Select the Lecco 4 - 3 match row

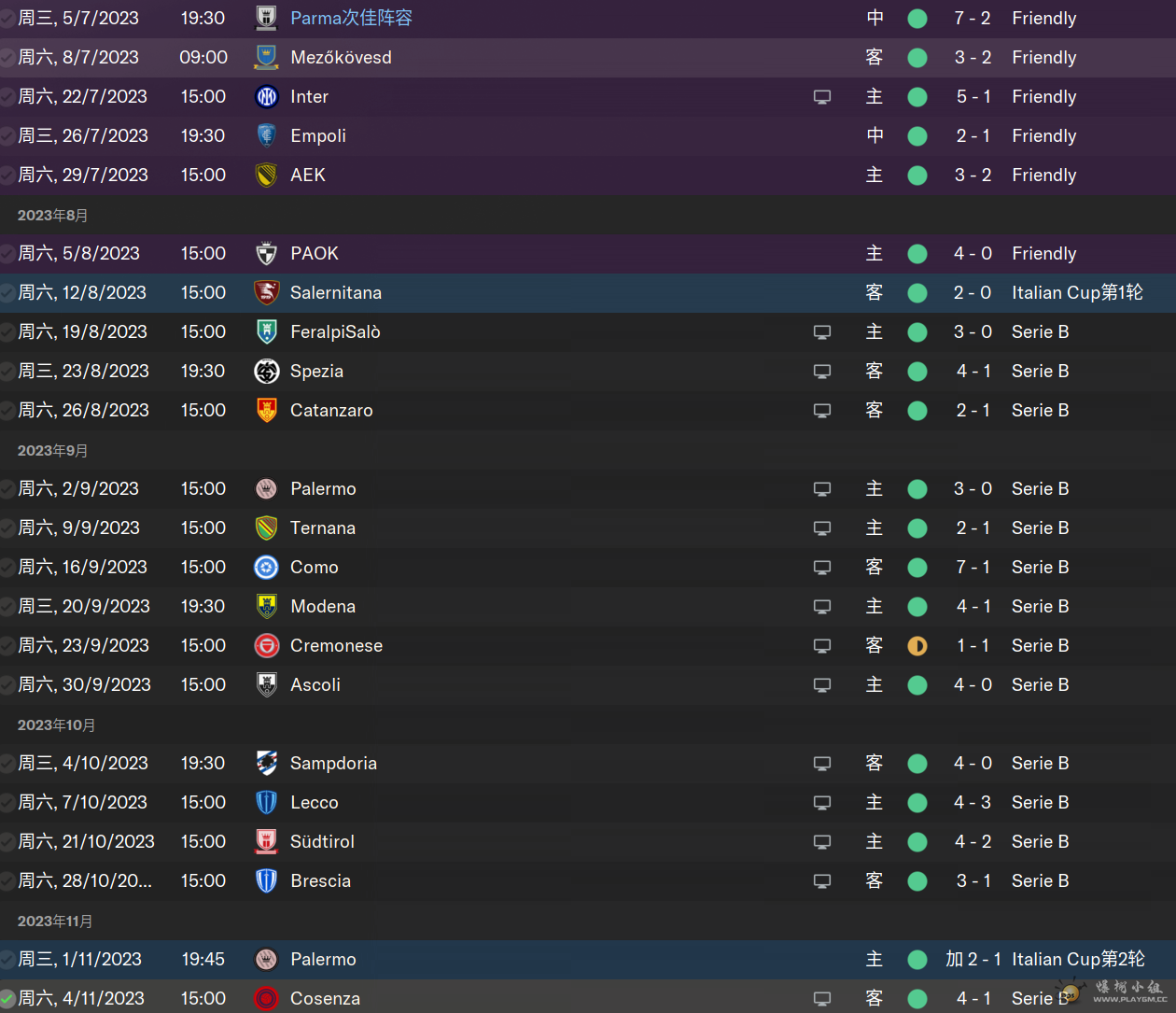pos(588,802)
